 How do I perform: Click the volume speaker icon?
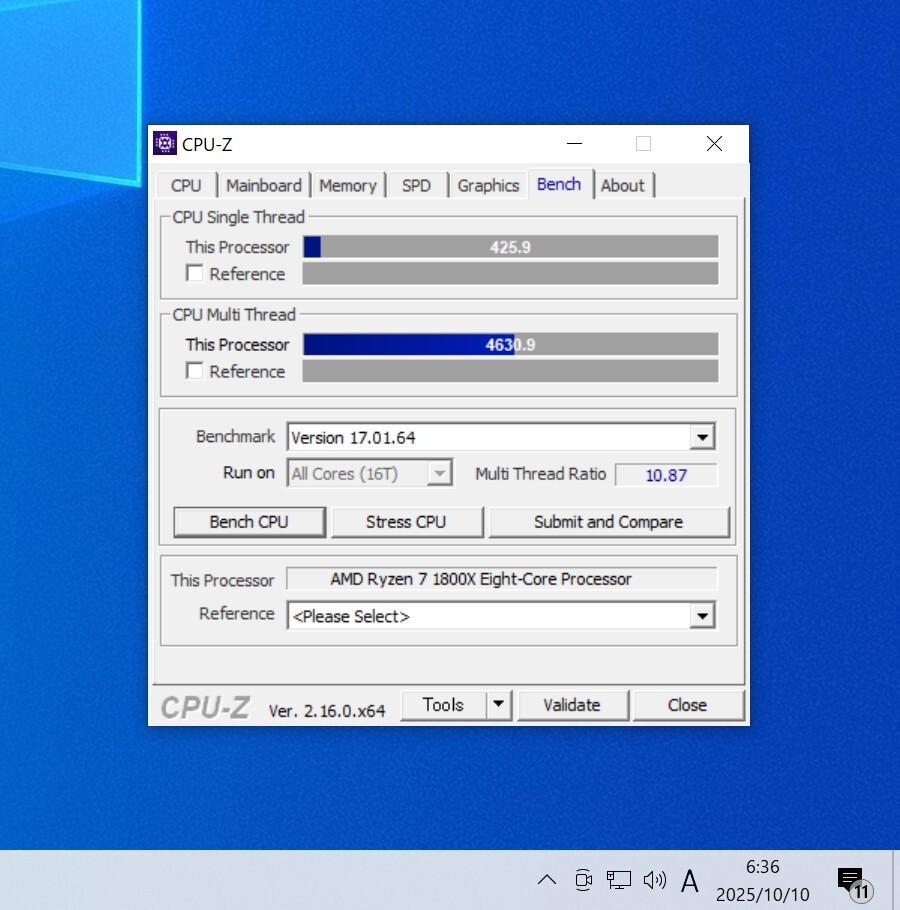pyautogui.click(x=655, y=880)
